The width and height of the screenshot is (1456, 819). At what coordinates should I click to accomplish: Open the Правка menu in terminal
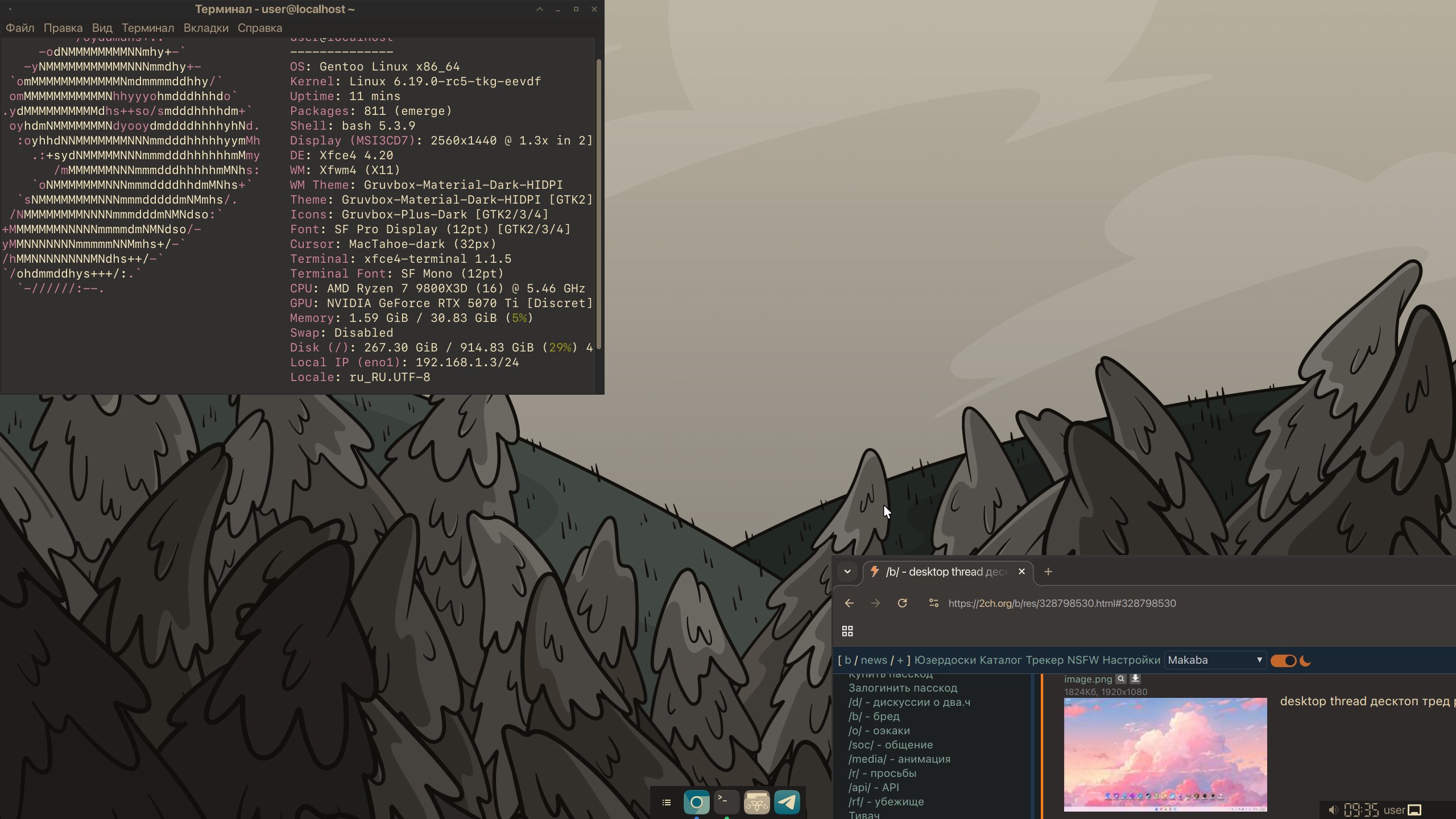[x=63, y=28]
